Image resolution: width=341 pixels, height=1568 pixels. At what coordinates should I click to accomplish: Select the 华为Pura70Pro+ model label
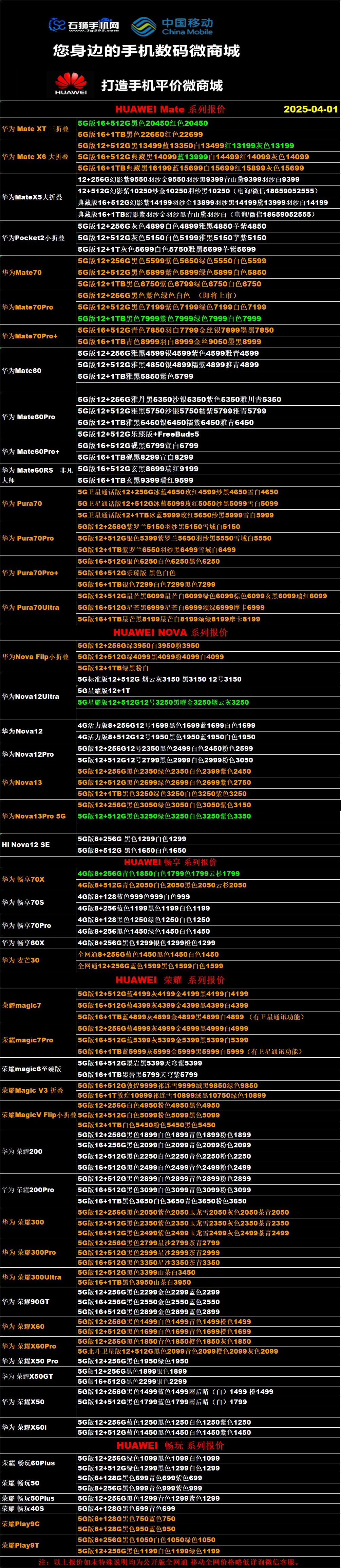(31, 573)
